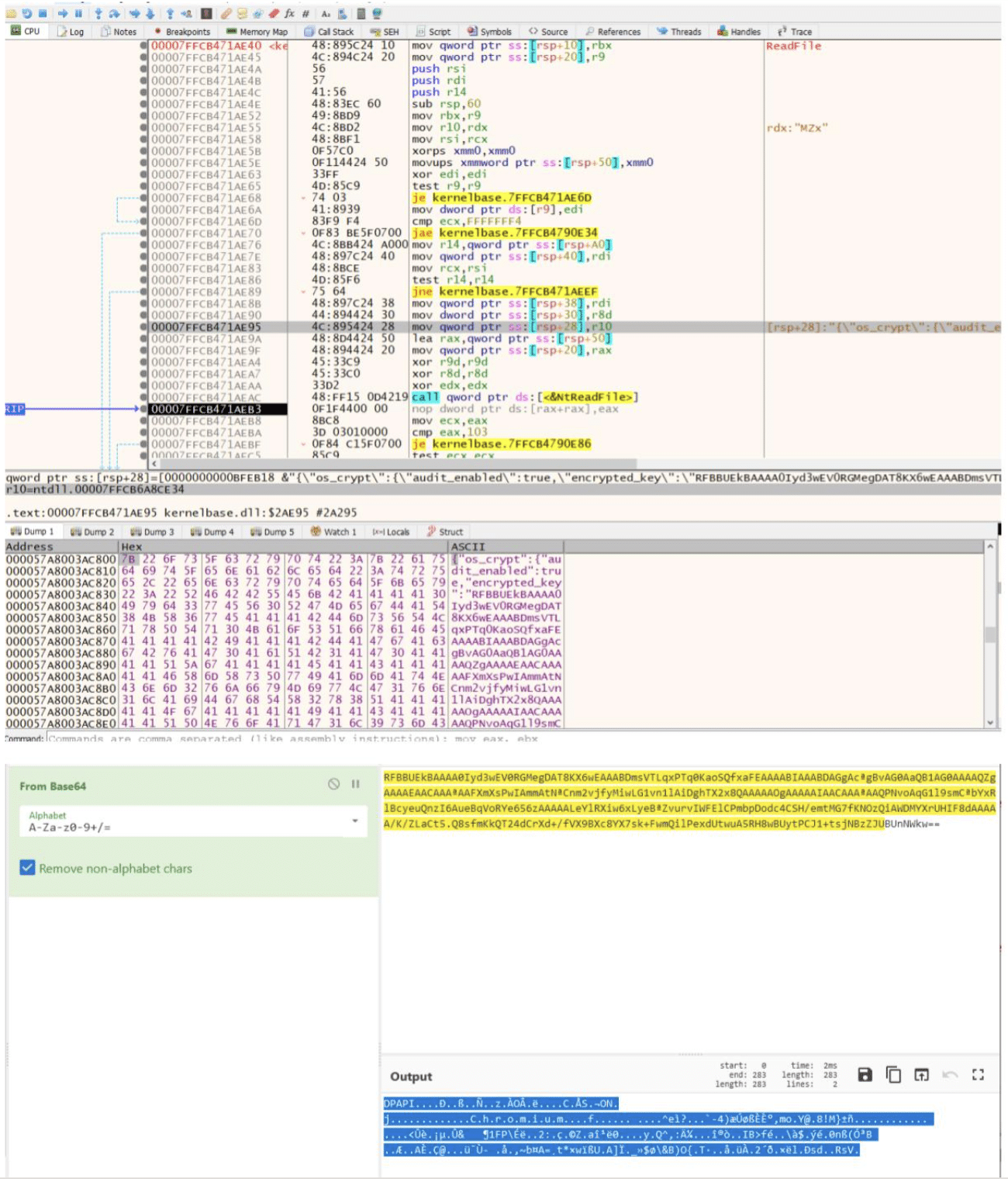Toggle the From Base64 breakpoint pause

(x=356, y=784)
